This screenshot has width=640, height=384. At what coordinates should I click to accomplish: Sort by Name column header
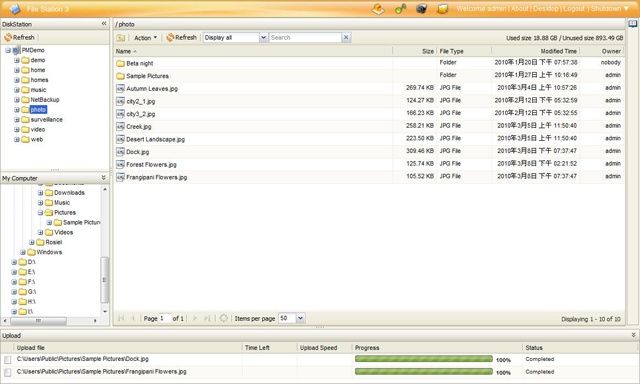pos(253,51)
